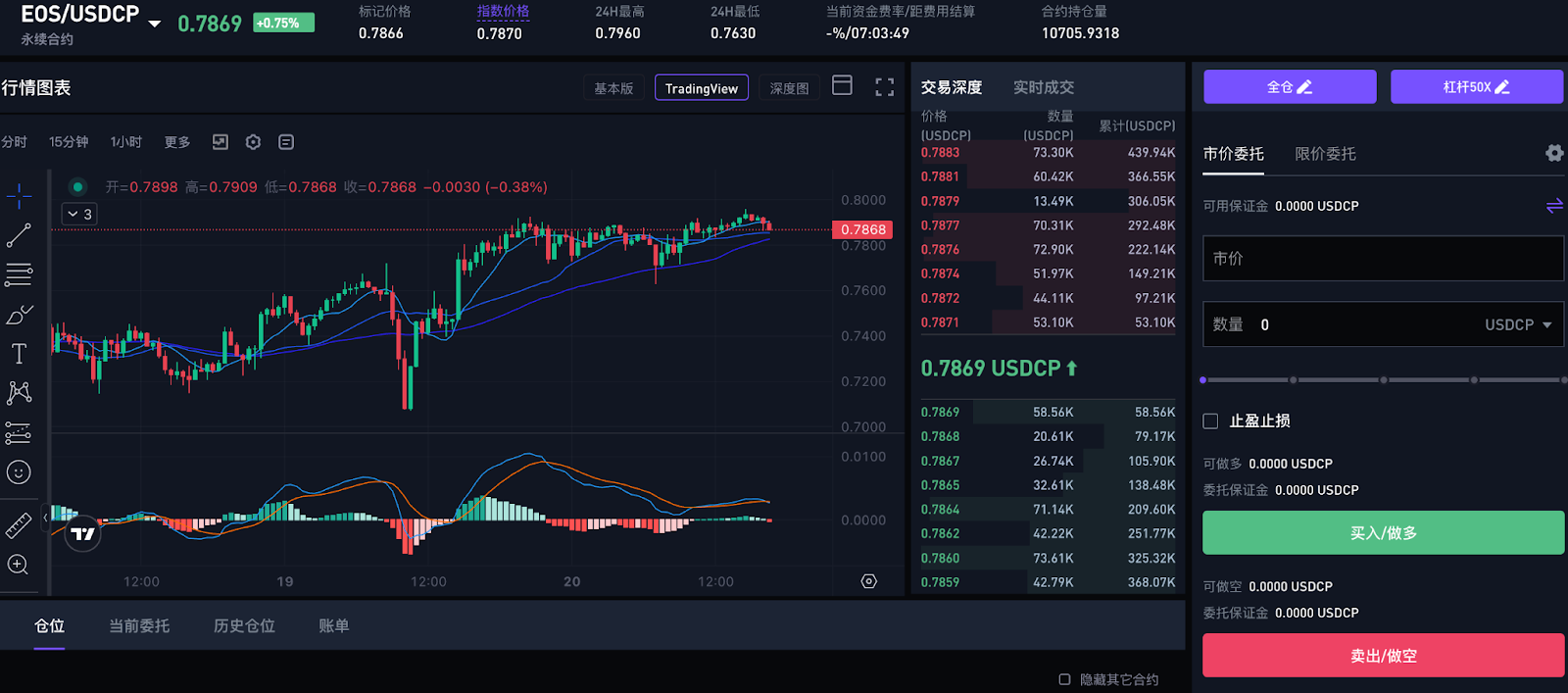The width and height of the screenshot is (1568, 693).
Task: Tick the 止盈止损 checkbox
Action: click(1211, 421)
